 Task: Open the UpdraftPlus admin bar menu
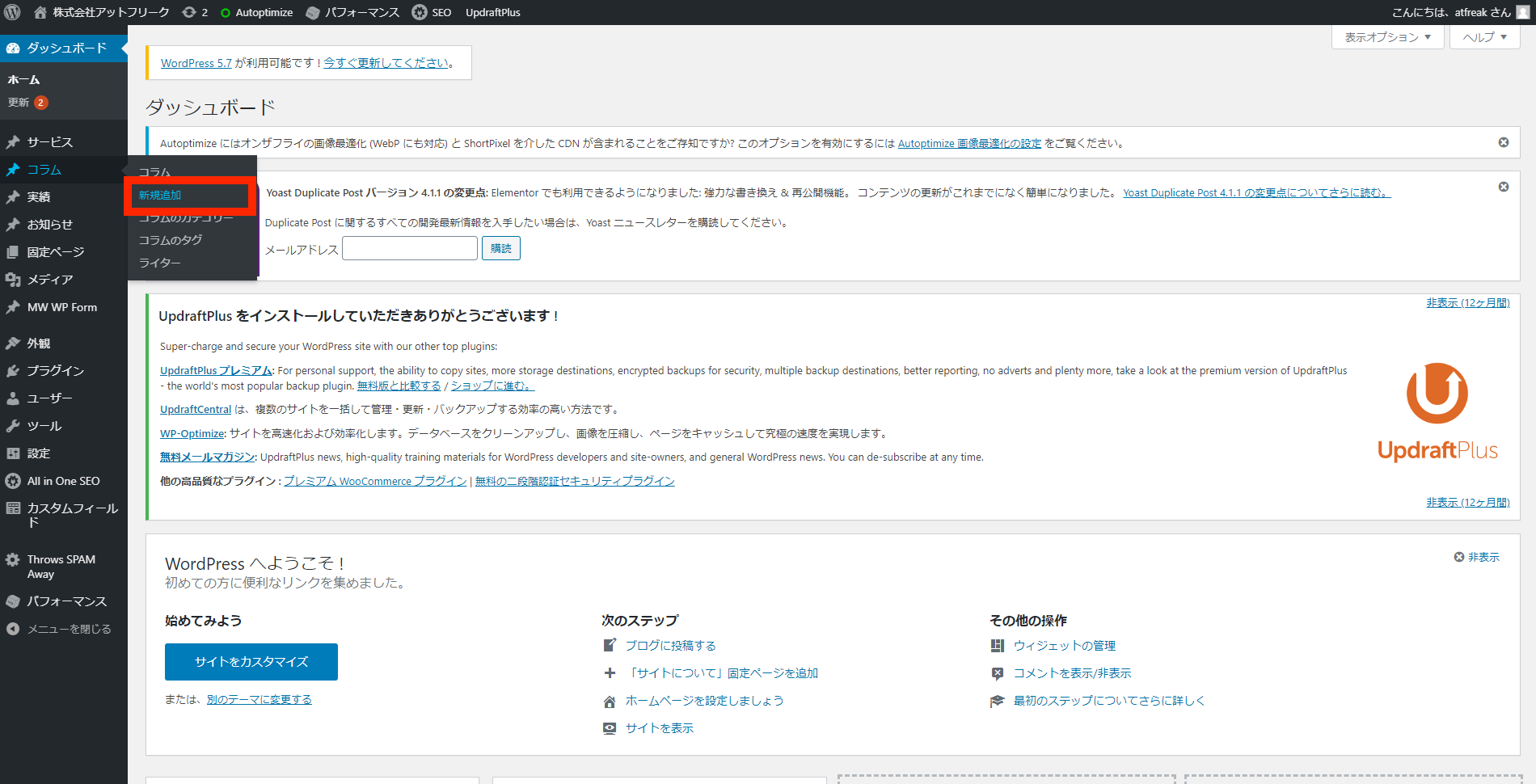pos(493,12)
